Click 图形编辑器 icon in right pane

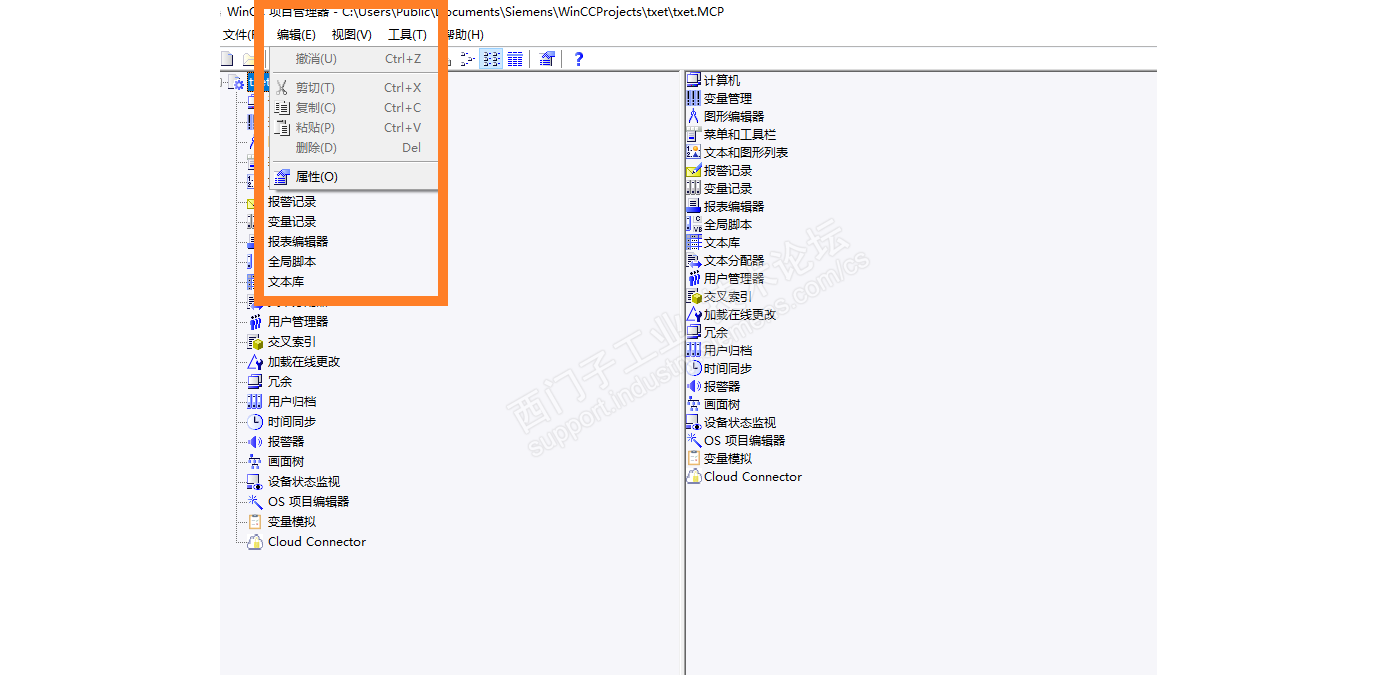click(x=694, y=116)
